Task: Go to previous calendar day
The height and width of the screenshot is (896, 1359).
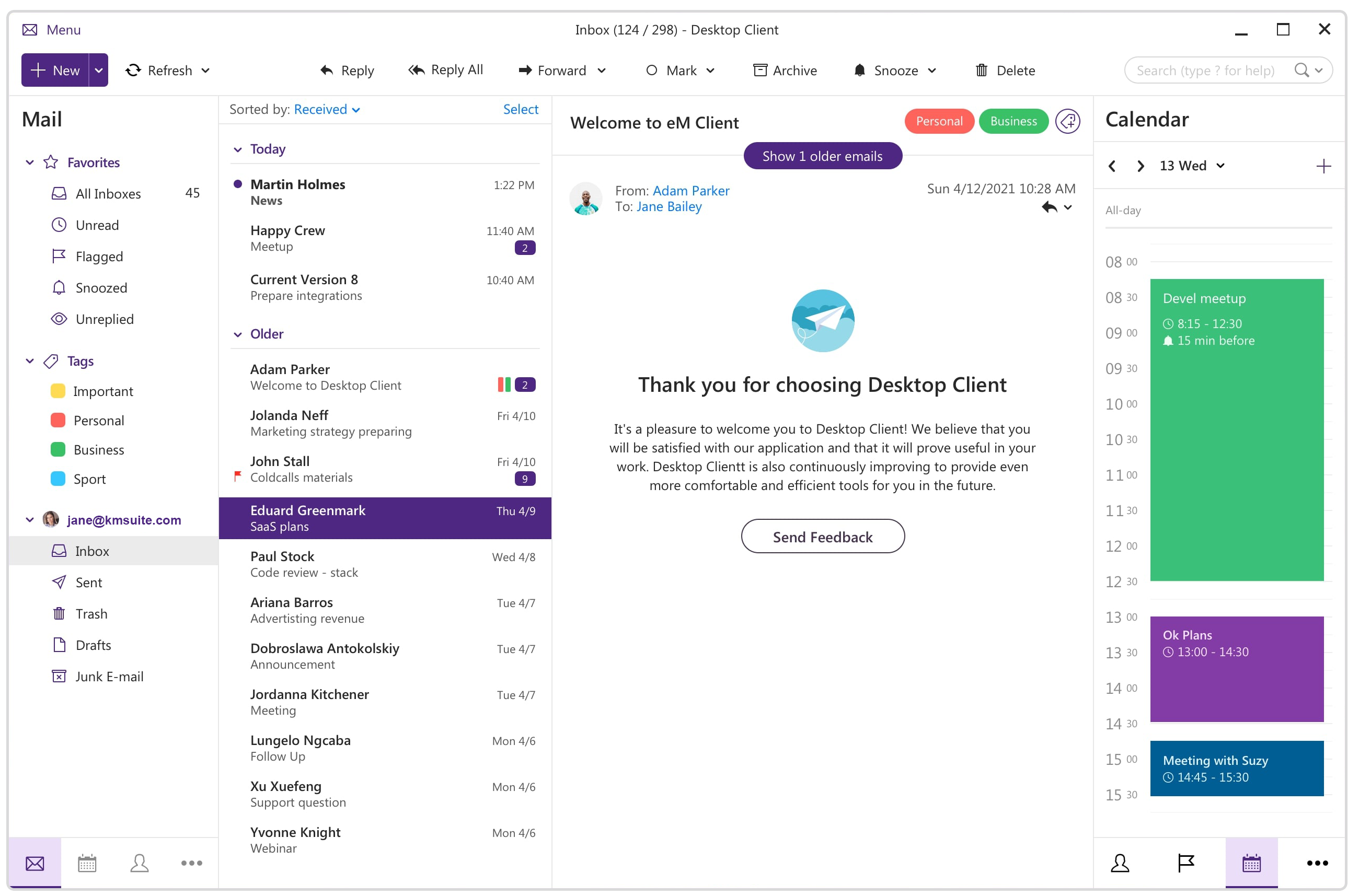Action: pyautogui.click(x=1112, y=166)
